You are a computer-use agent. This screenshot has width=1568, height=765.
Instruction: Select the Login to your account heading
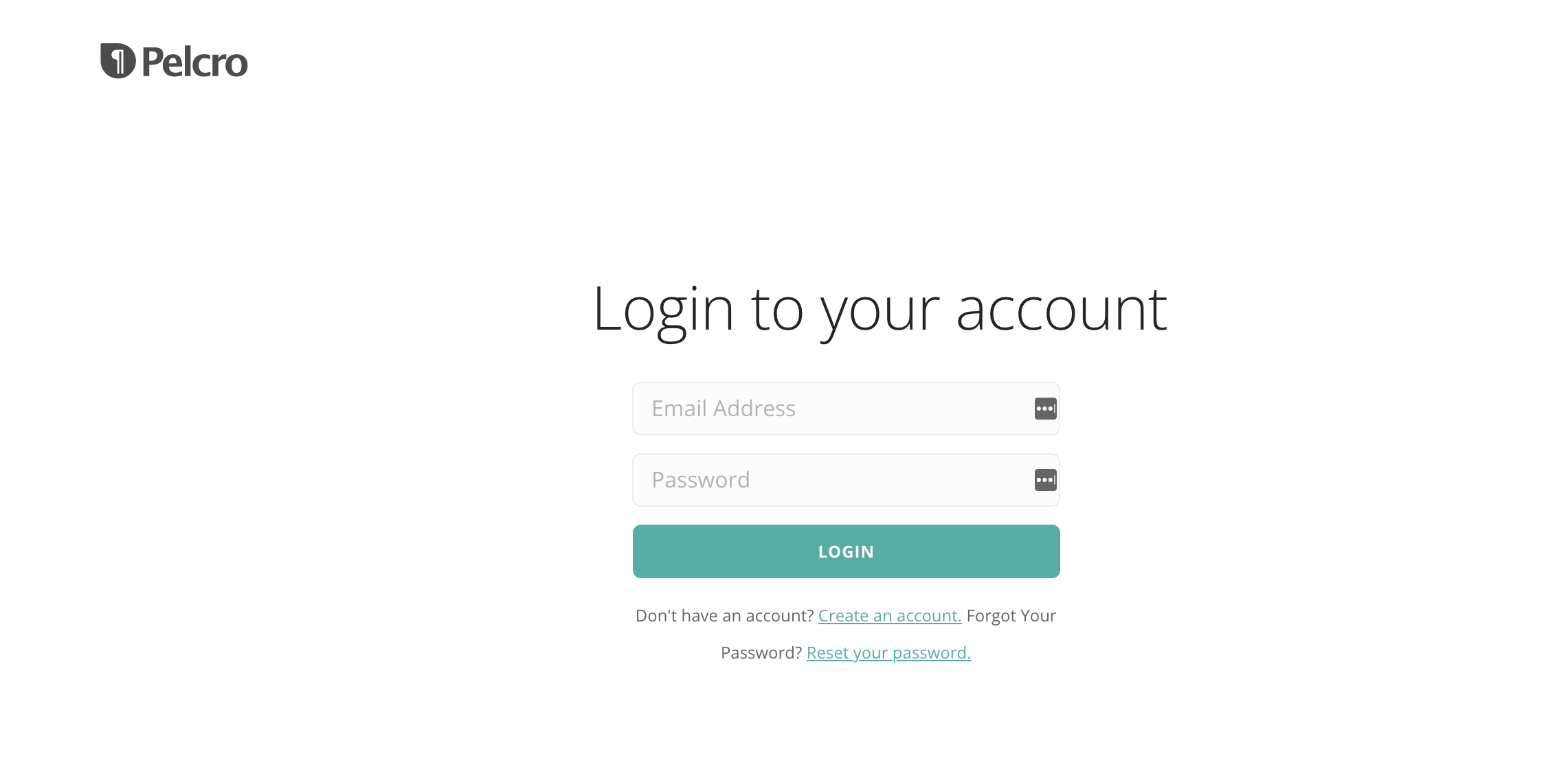(880, 310)
